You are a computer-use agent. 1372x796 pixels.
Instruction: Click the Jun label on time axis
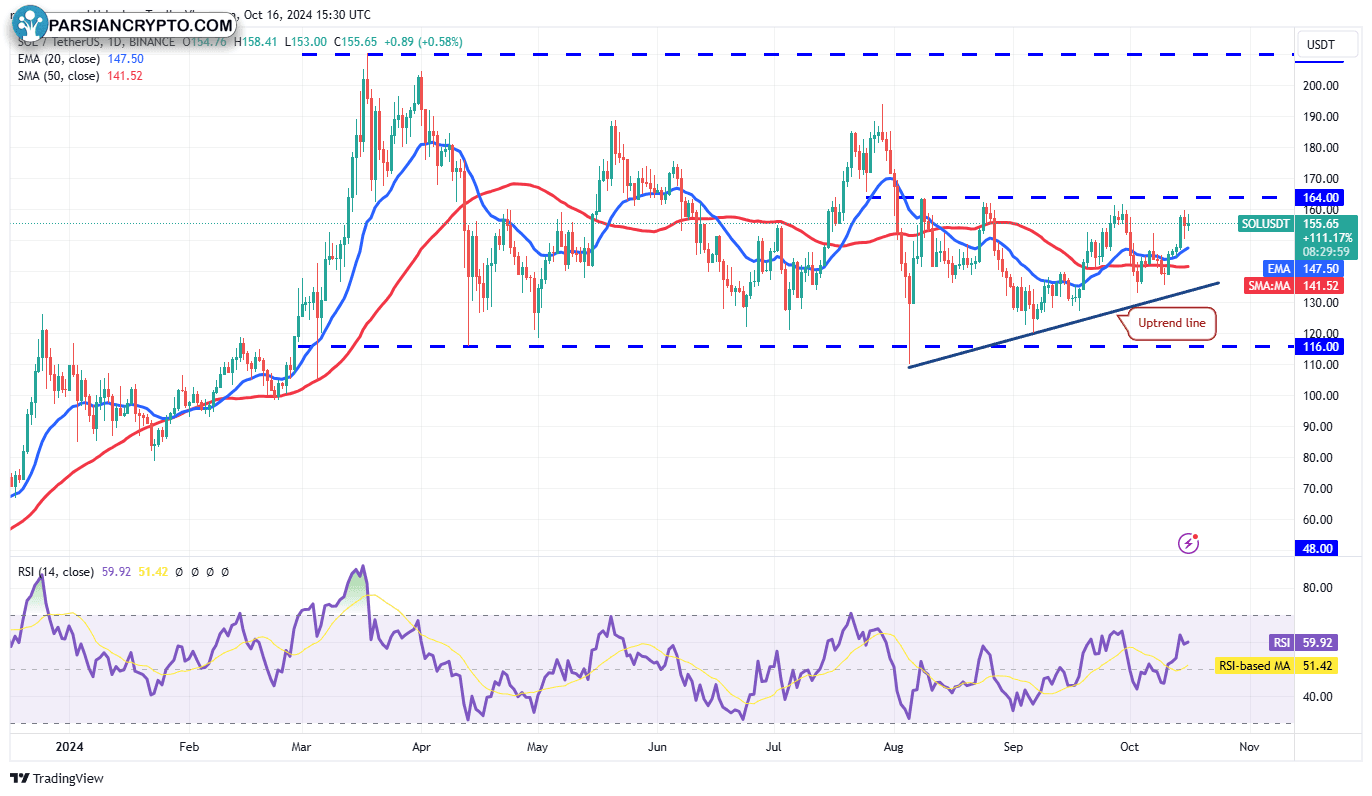click(x=657, y=746)
